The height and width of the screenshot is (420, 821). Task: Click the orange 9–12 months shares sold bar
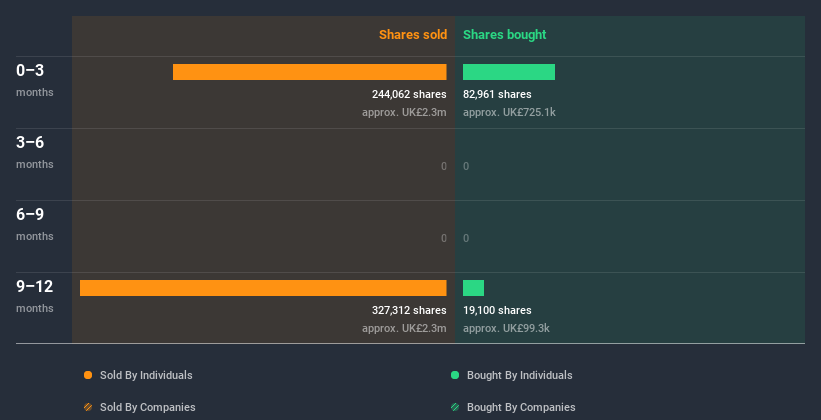tap(263, 288)
